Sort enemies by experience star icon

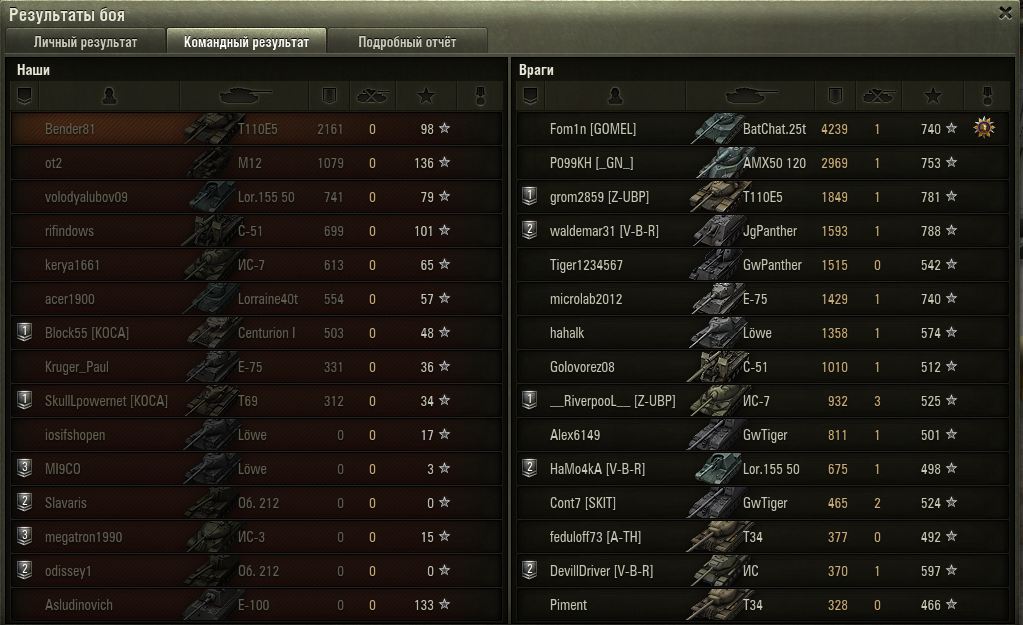932,96
